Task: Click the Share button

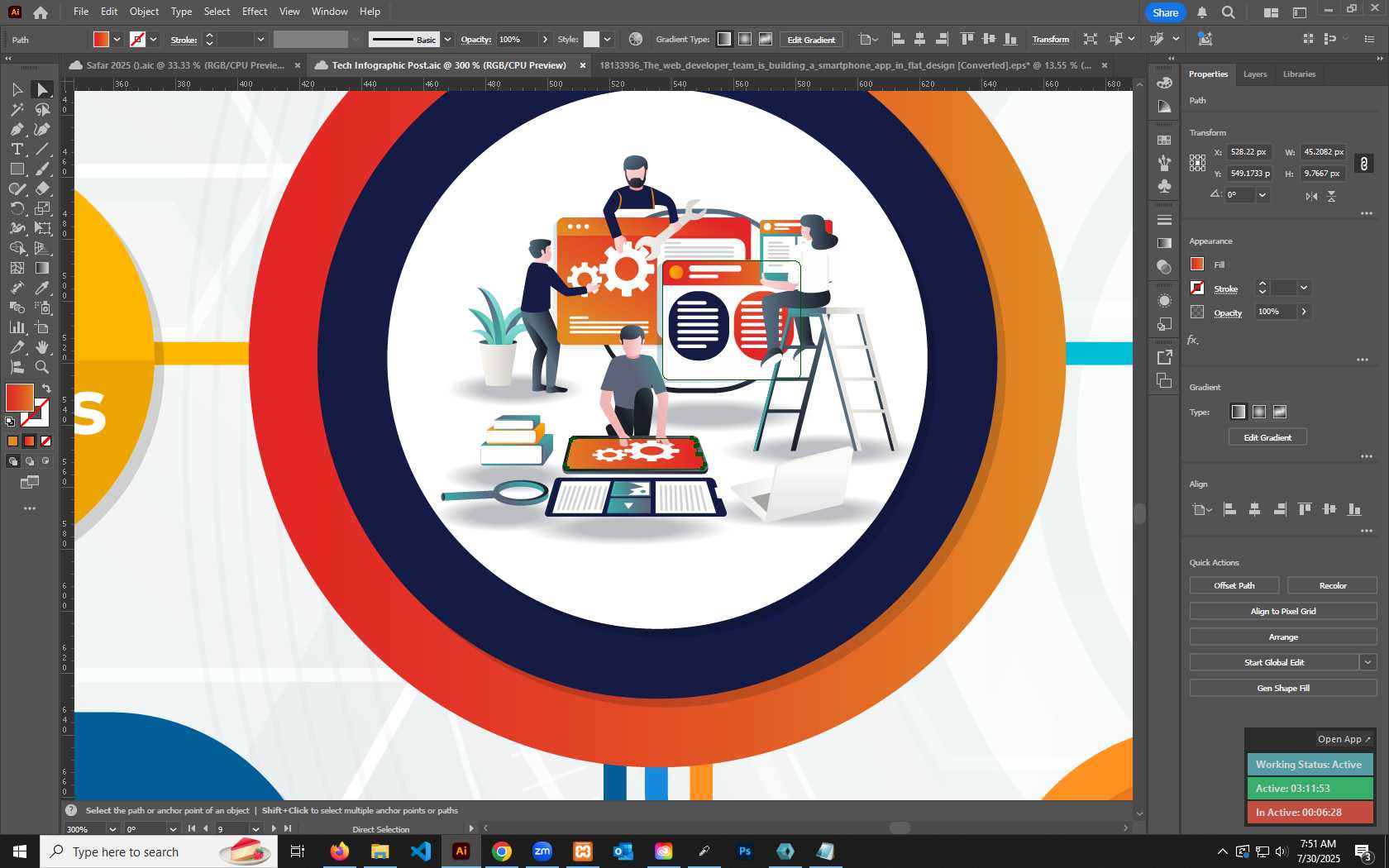Action: click(x=1165, y=12)
